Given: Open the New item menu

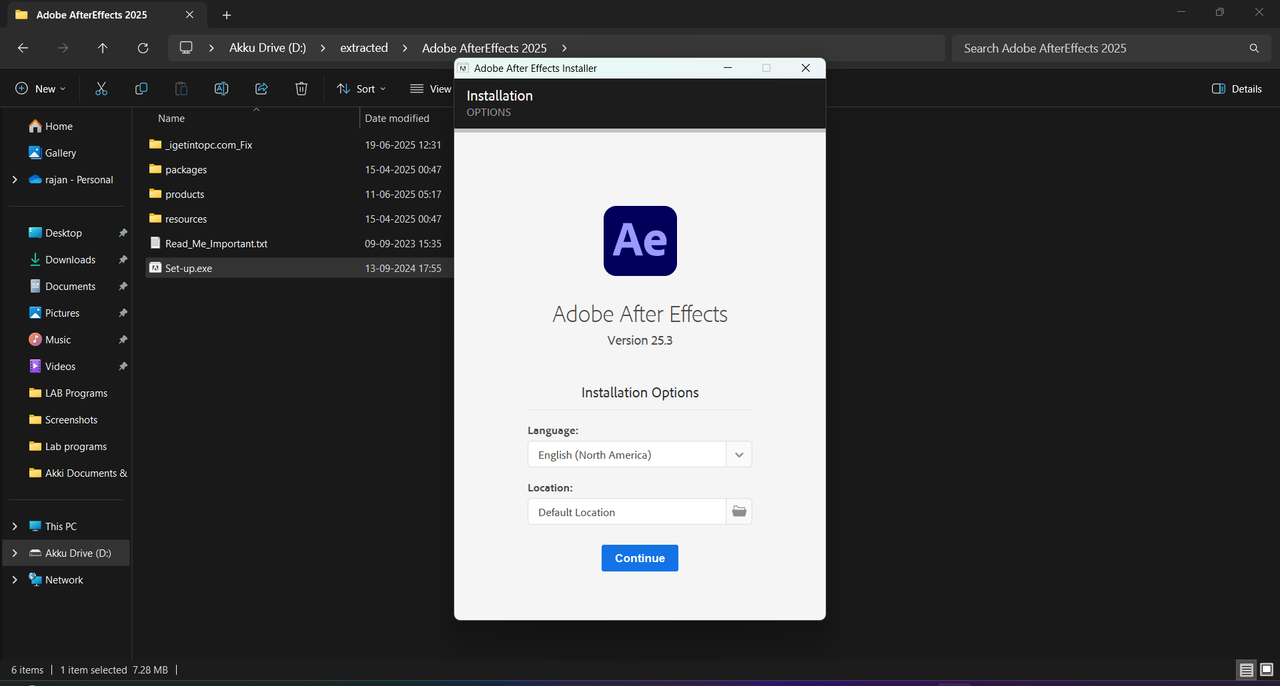Looking at the screenshot, I should [41, 89].
